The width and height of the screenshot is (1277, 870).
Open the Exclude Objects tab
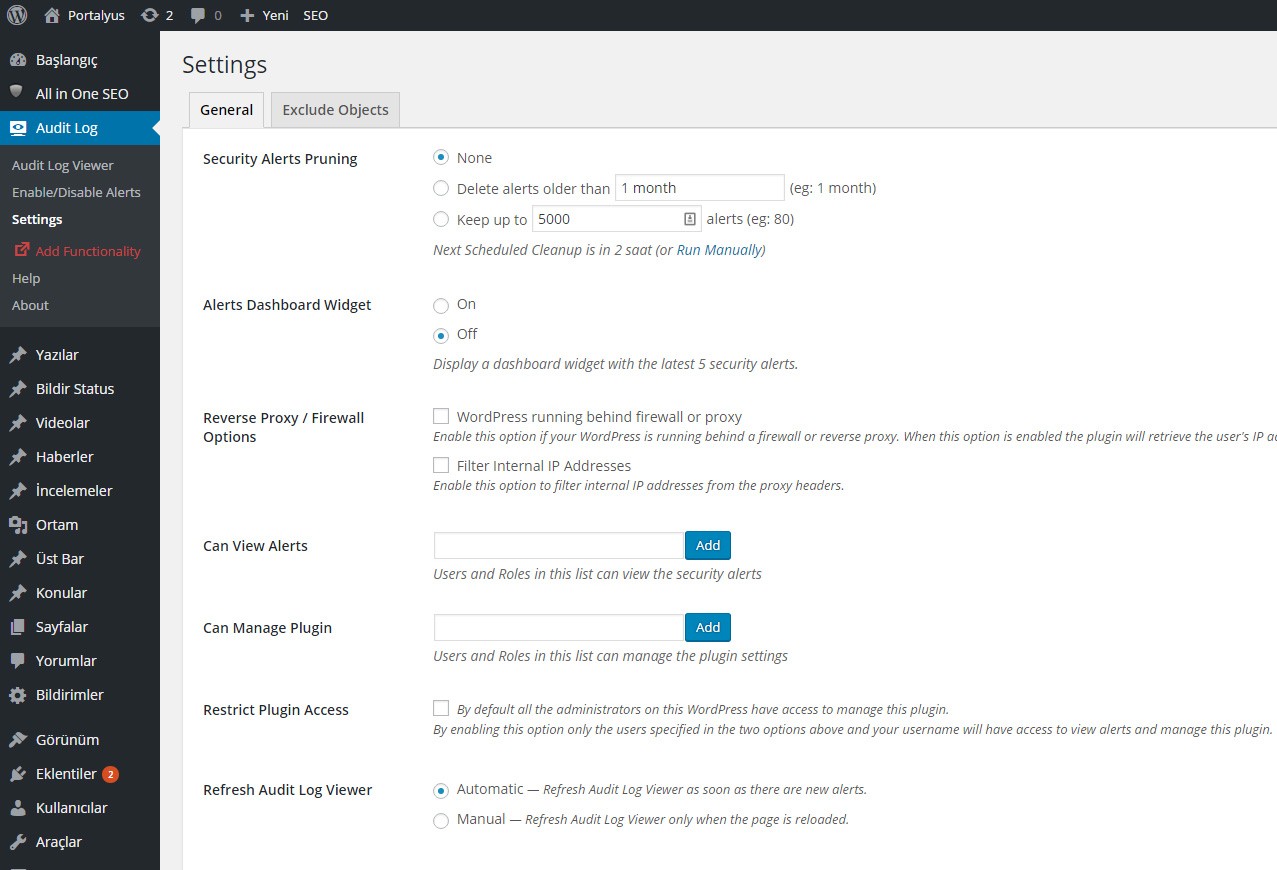pos(335,110)
